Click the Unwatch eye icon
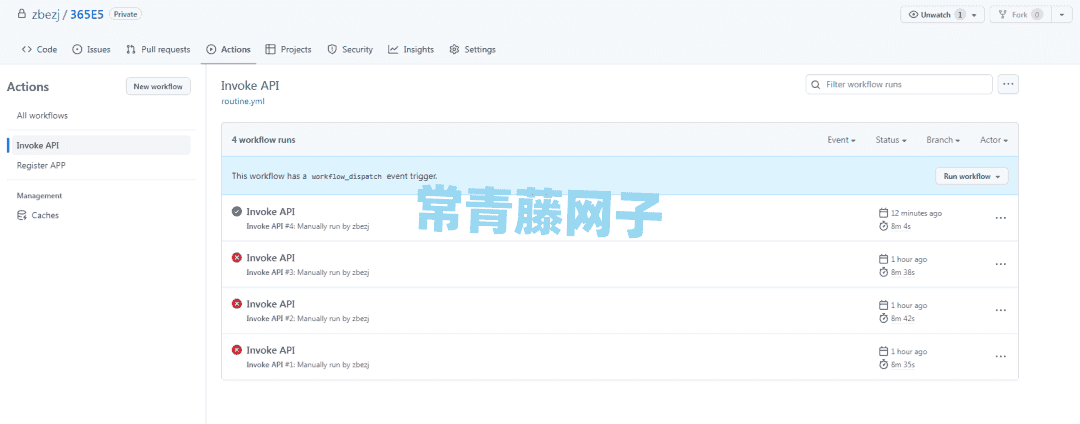1080x424 pixels. [913, 14]
